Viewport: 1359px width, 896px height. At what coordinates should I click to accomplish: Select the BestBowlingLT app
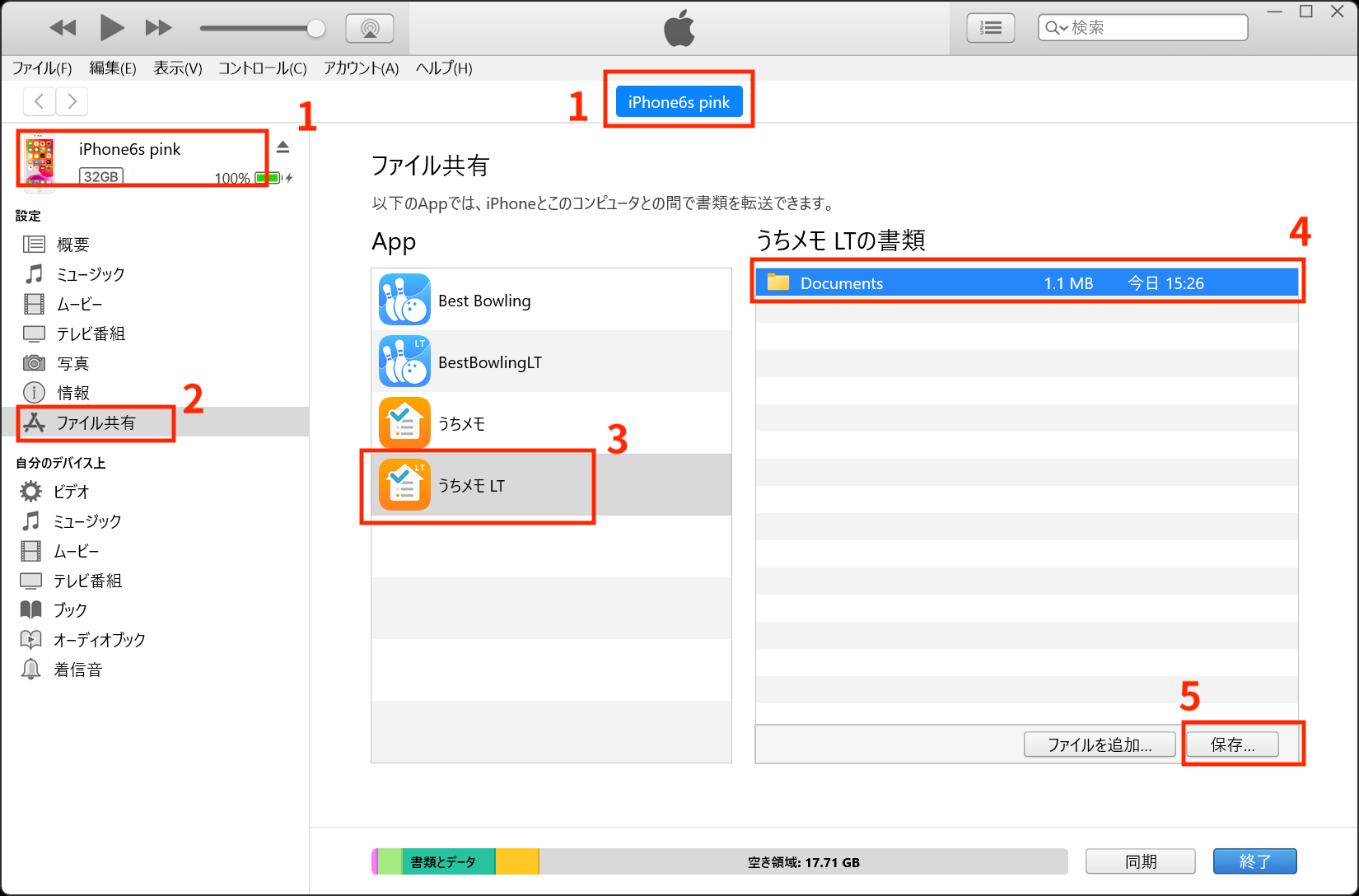click(551, 362)
